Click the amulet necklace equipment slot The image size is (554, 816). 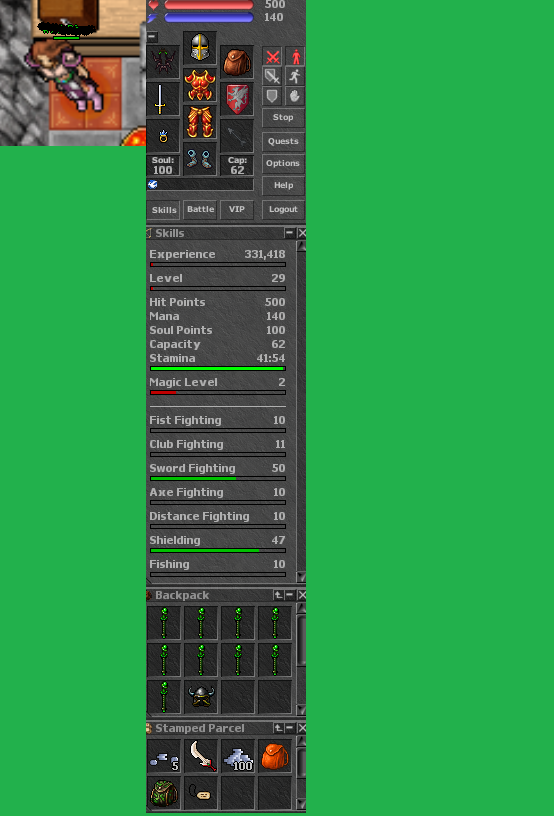[163, 62]
